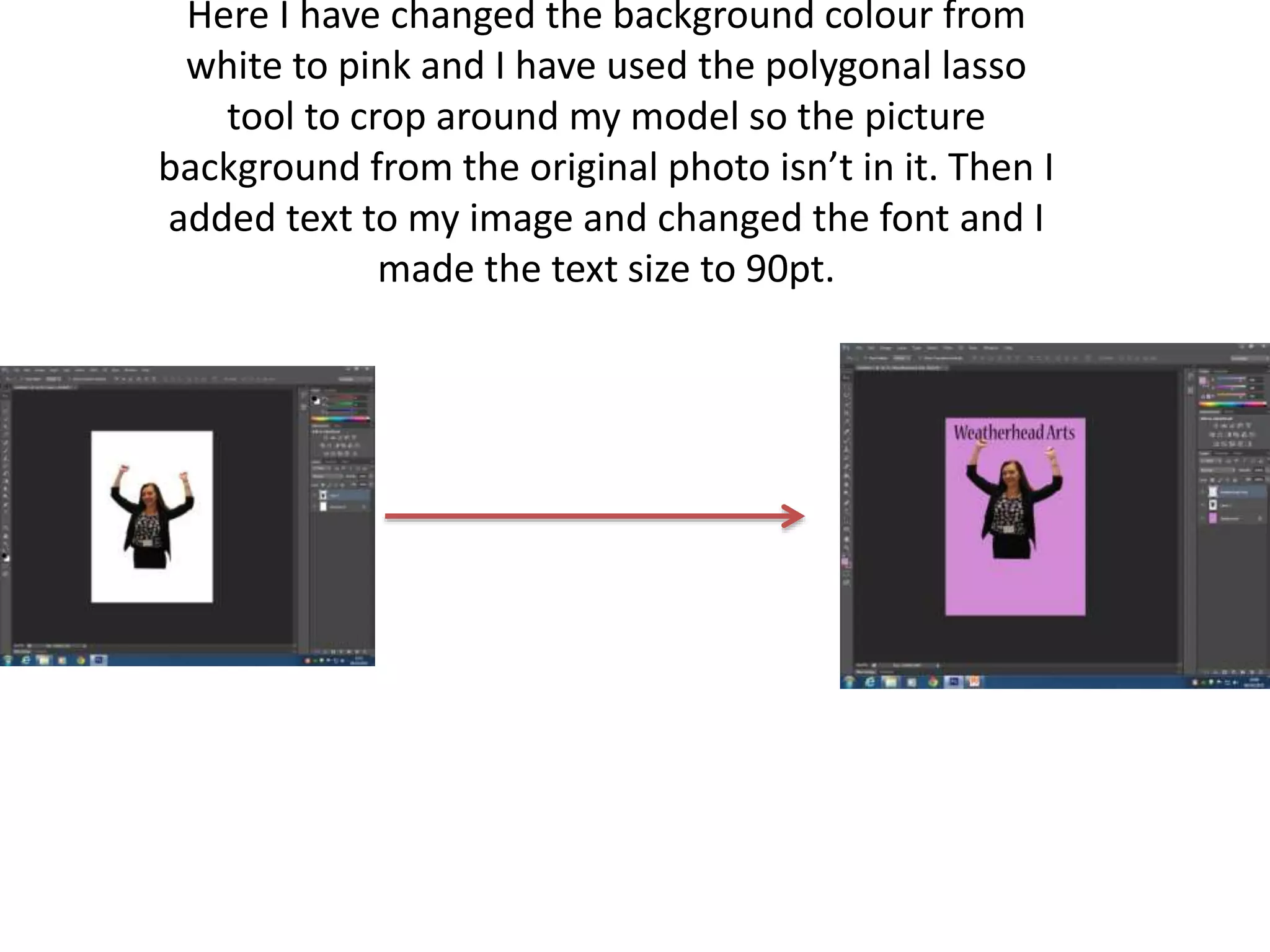Toggle visibility of Layer 1 in the left screenshot
The height and width of the screenshot is (952, 1270).
[314, 495]
